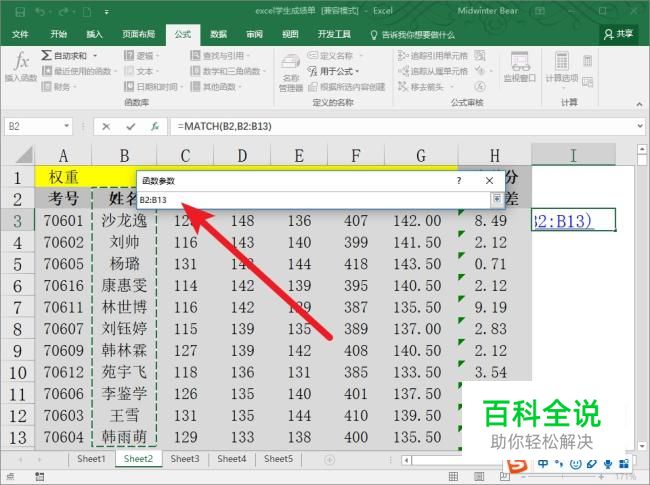This screenshot has width=650, height=485.
Task: Confirm the formula with the checkmark button
Action: [131, 126]
